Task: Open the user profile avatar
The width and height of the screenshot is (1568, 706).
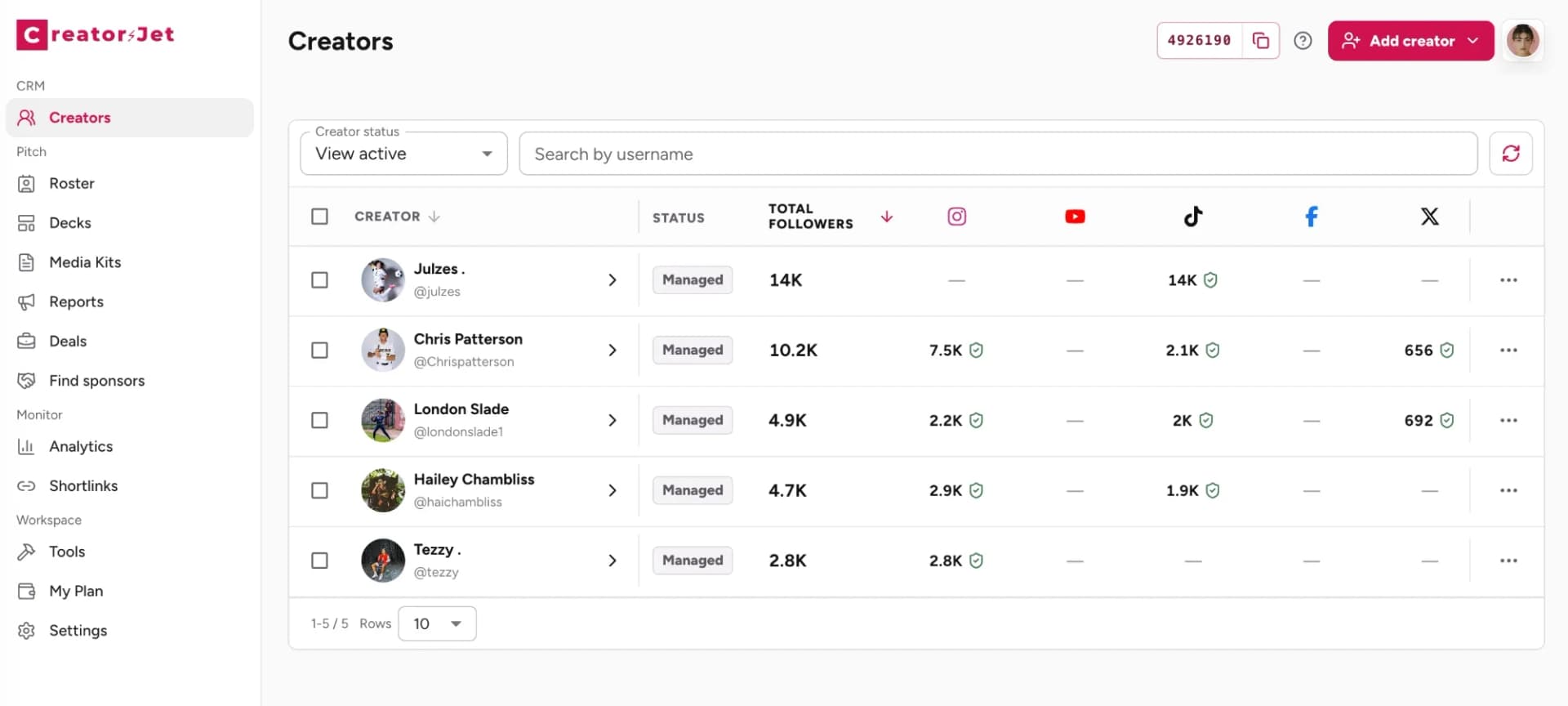Action: coord(1522,41)
